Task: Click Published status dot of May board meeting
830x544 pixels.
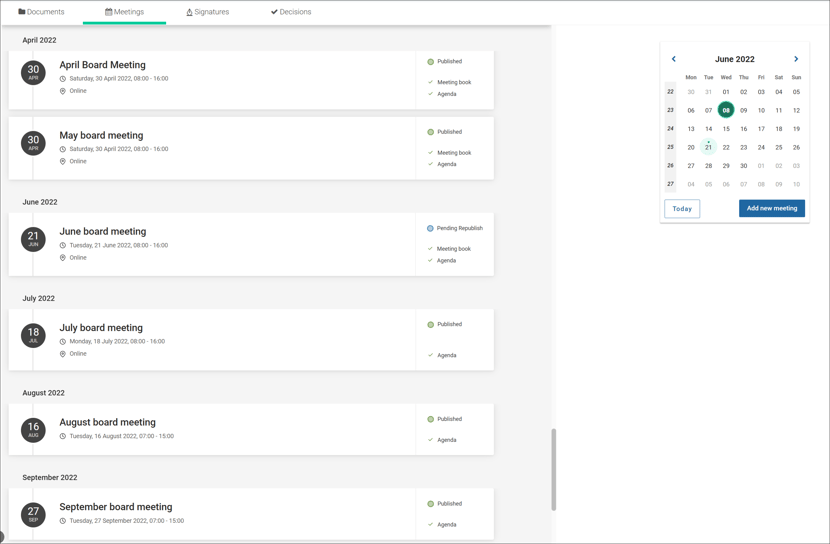Action: (x=430, y=132)
